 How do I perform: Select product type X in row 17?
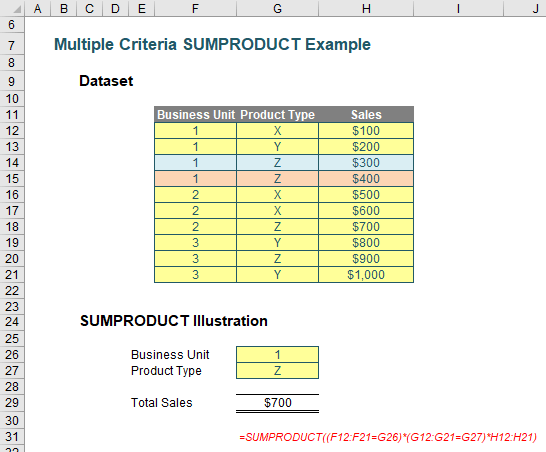pos(278,211)
